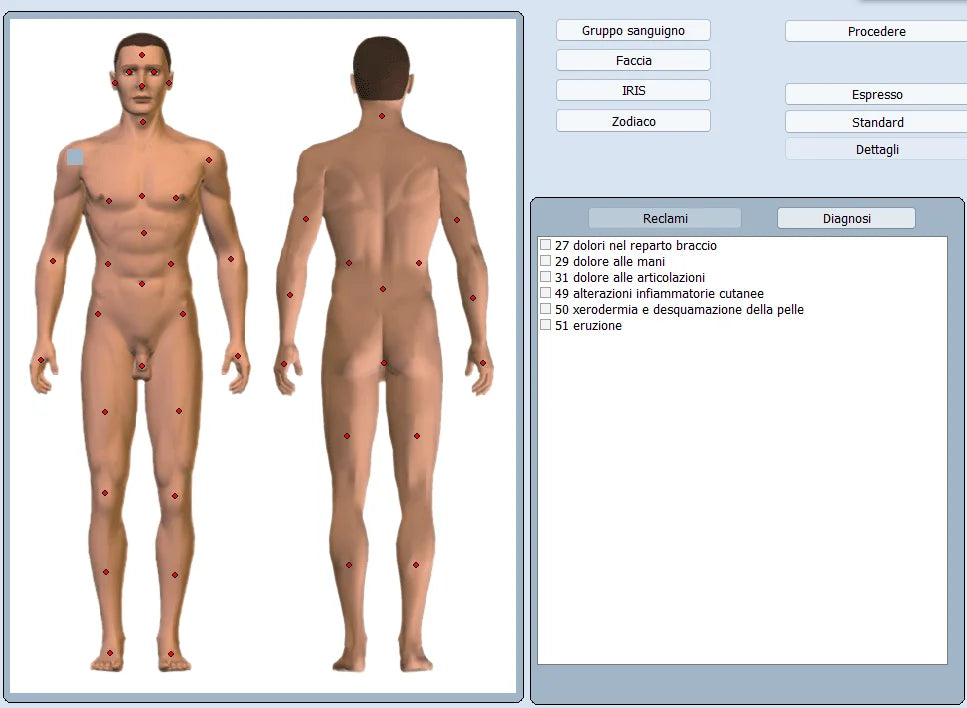Choose the Espresso mode button

point(876,94)
